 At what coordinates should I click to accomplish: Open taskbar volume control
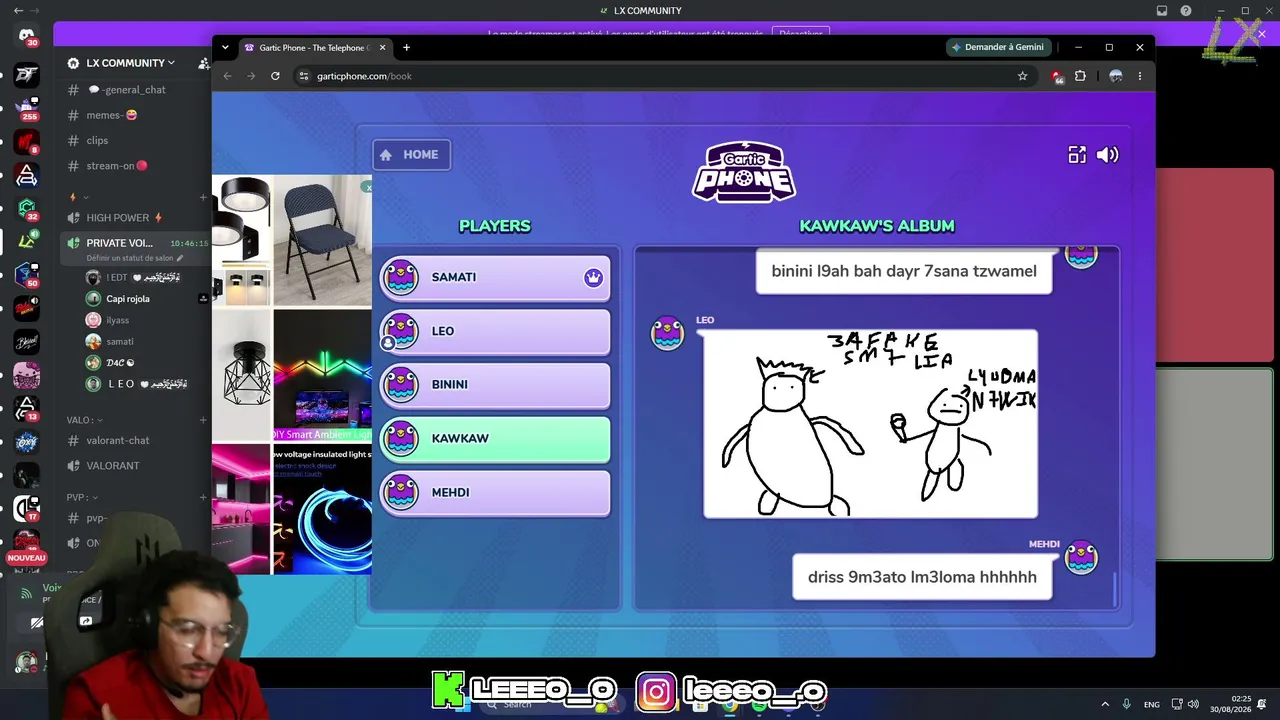[1194, 704]
